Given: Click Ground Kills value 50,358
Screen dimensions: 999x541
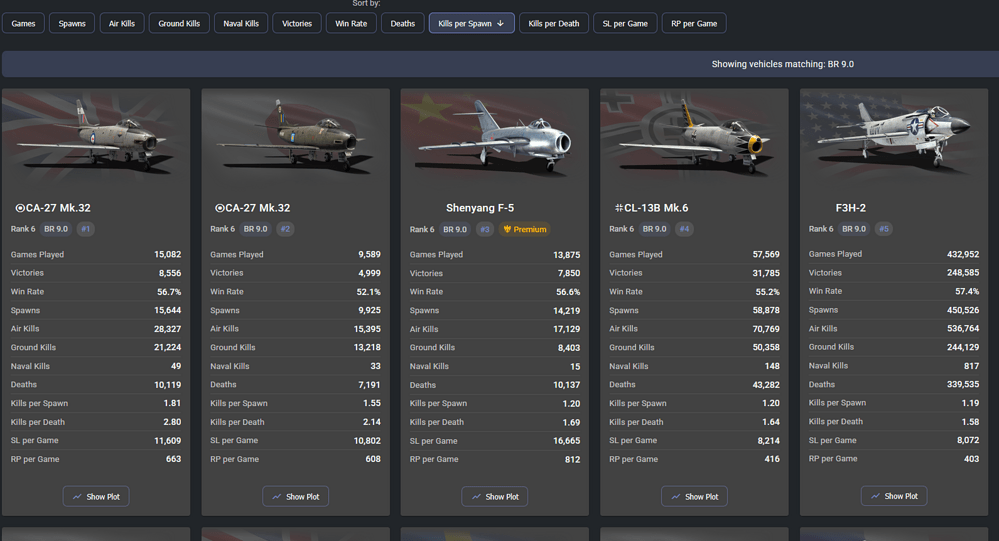Looking at the screenshot, I should tap(766, 347).
